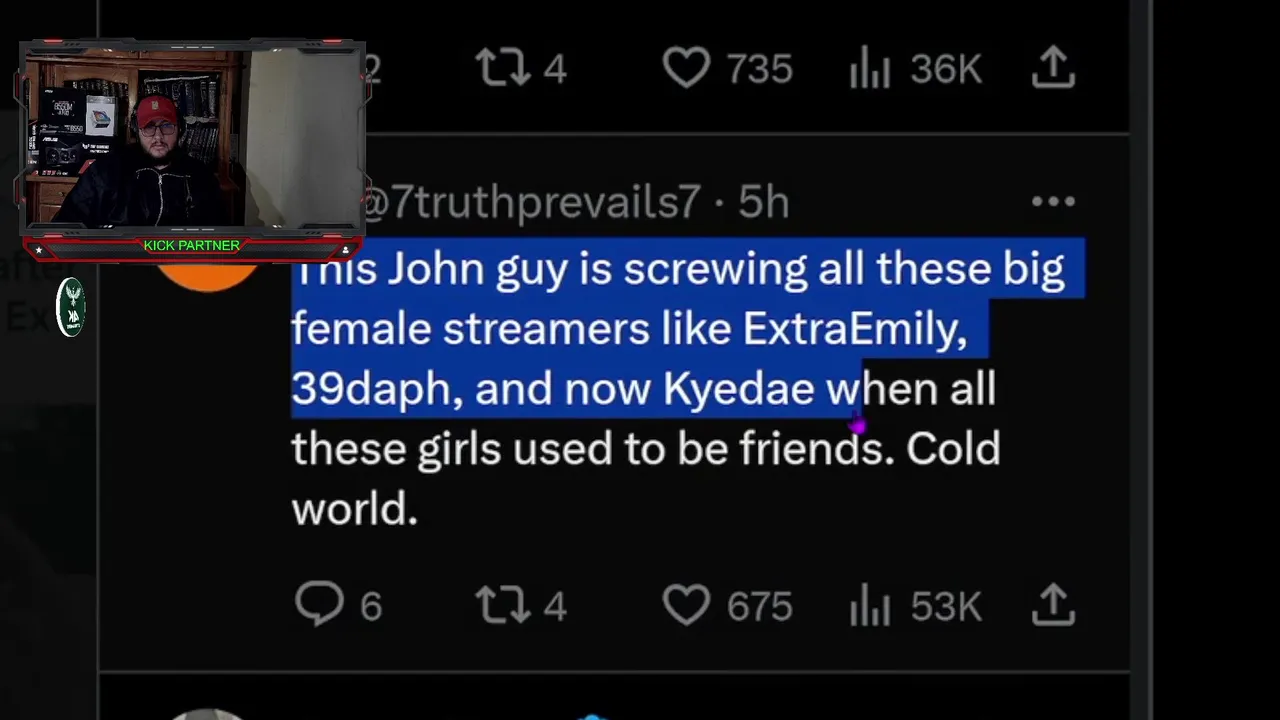Screen dimensions: 1280x720
Task: Retweet the 7truthprevails7 post
Action: point(501,605)
